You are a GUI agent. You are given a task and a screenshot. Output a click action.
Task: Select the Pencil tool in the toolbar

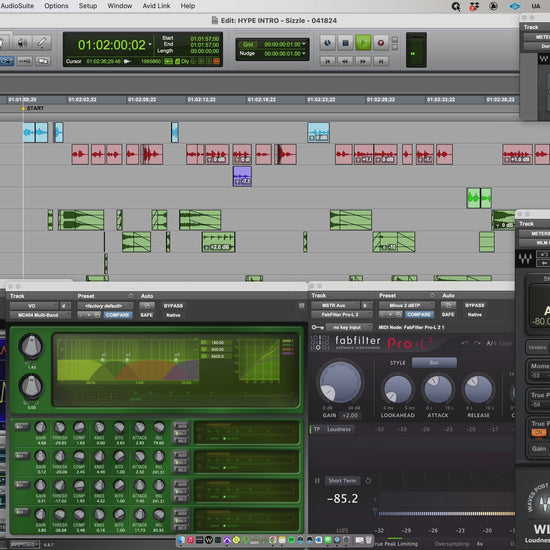pos(41,43)
